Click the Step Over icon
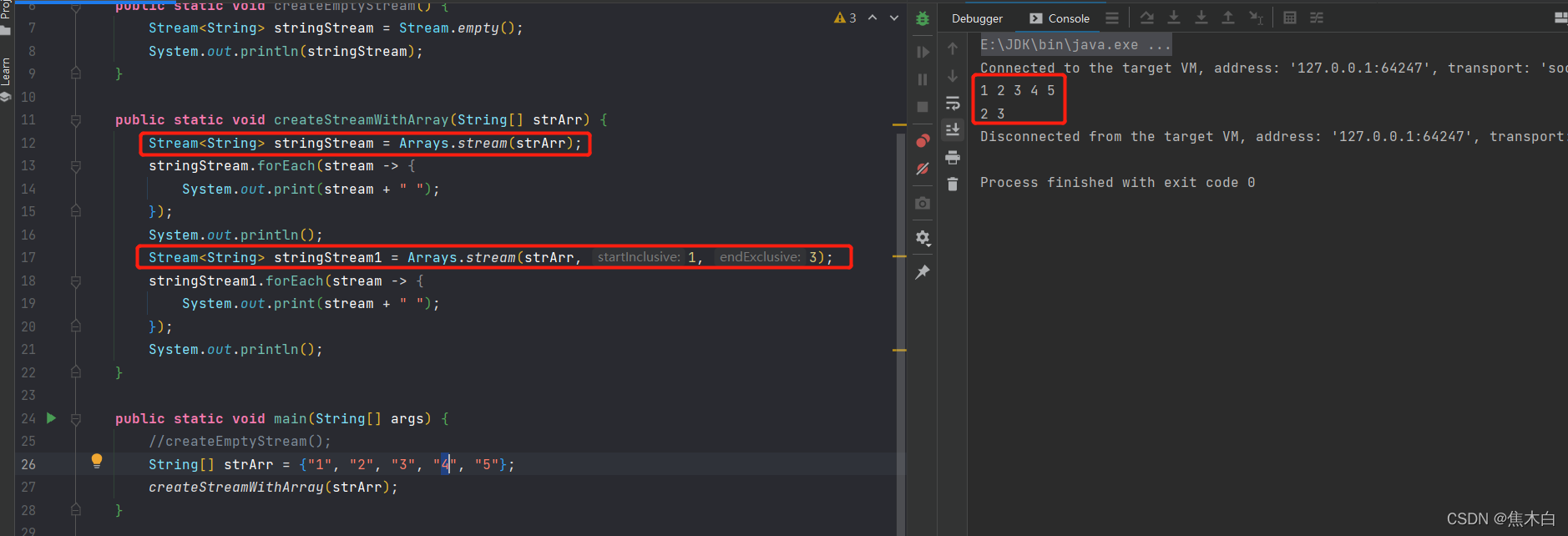Image resolution: width=1568 pixels, height=536 pixels. coord(1147,18)
